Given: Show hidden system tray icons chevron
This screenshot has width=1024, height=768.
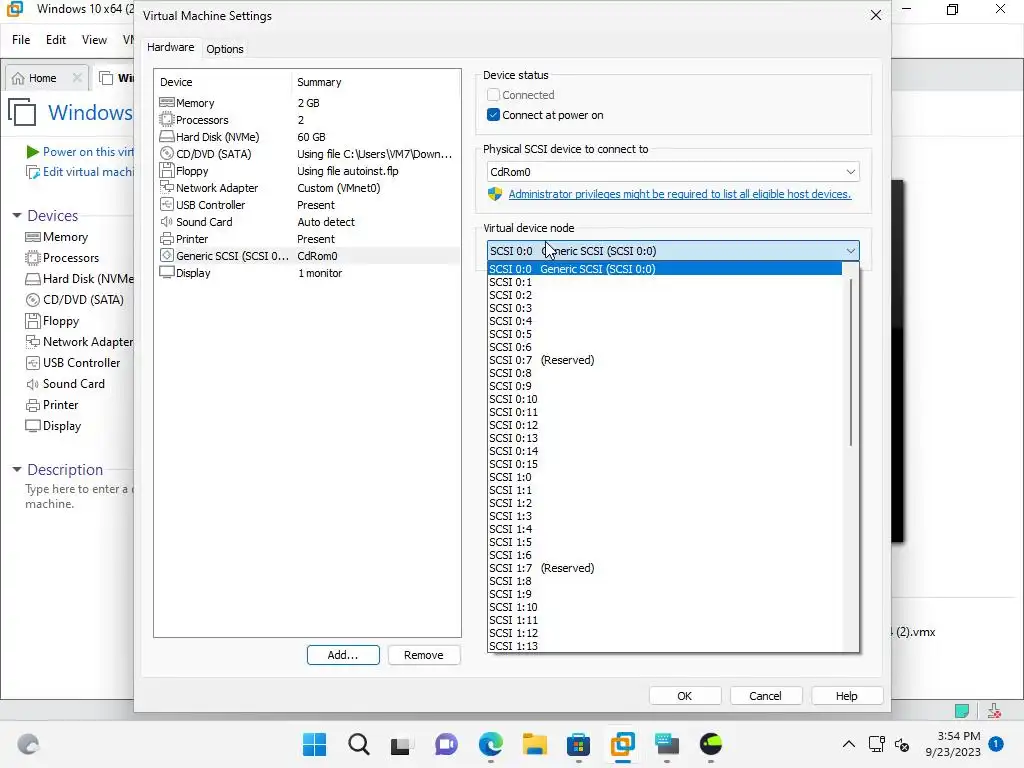Looking at the screenshot, I should (848, 744).
